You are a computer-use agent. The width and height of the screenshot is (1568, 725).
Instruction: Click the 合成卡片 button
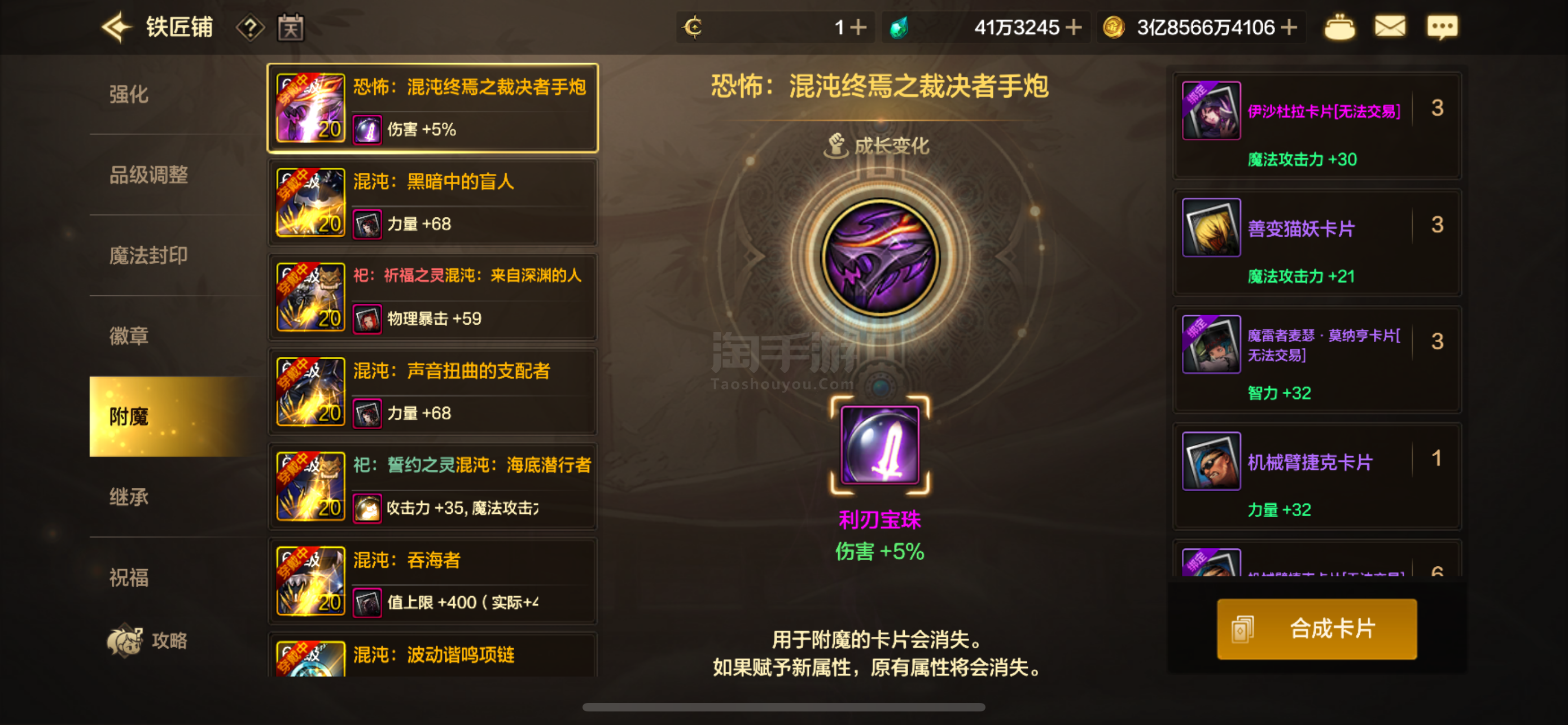tap(1317, 628)
